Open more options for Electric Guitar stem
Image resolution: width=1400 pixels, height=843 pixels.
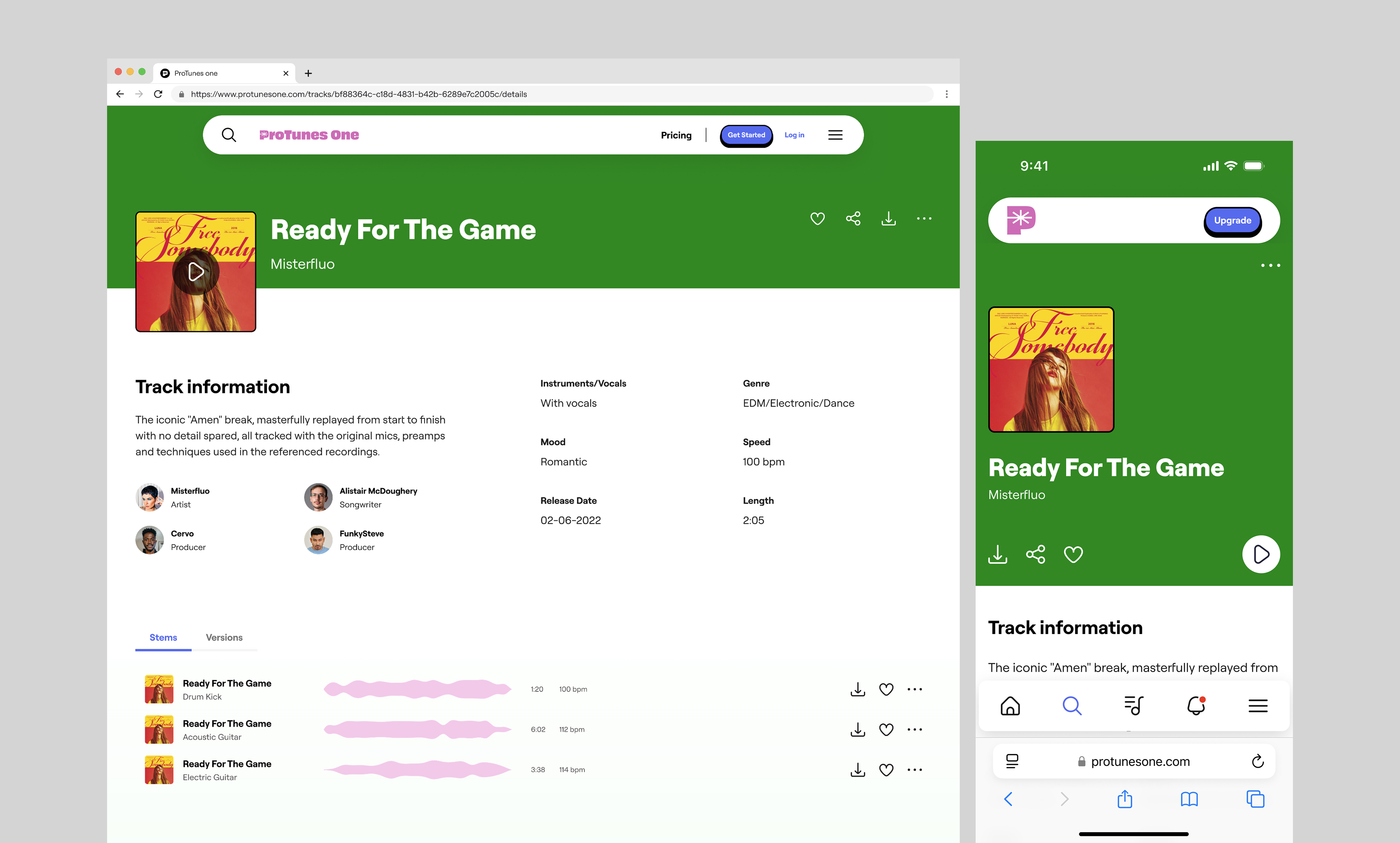914,770
